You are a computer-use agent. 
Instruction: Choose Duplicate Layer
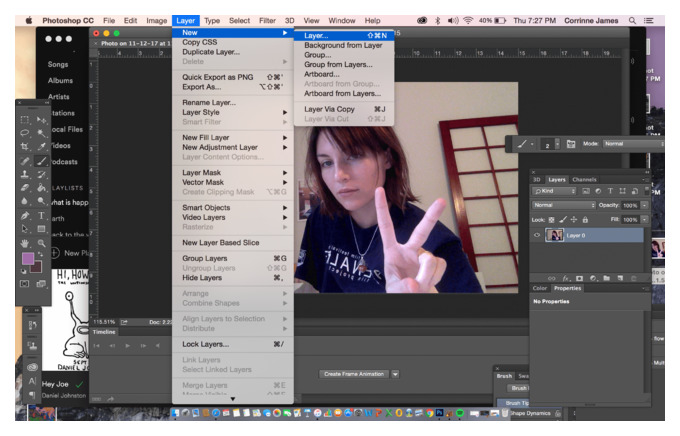point(232,52)
